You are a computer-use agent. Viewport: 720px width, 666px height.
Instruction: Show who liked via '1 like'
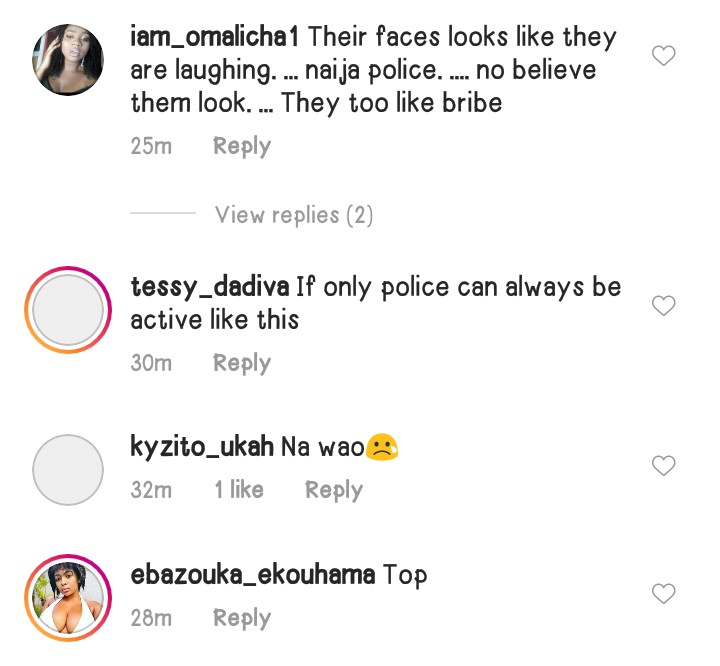tap(238, 490)
